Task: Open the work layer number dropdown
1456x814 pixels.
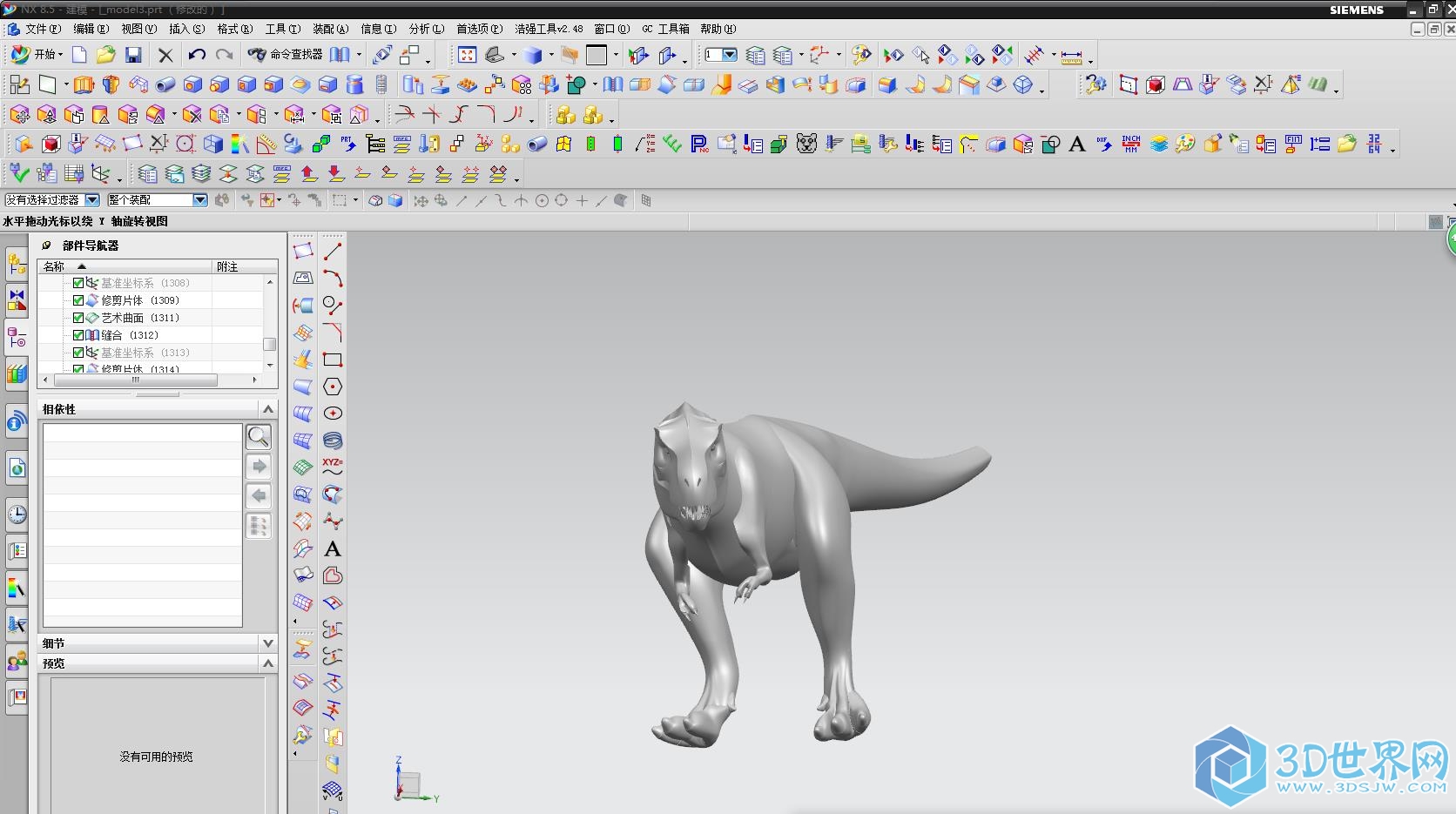Action: point(730,55)
